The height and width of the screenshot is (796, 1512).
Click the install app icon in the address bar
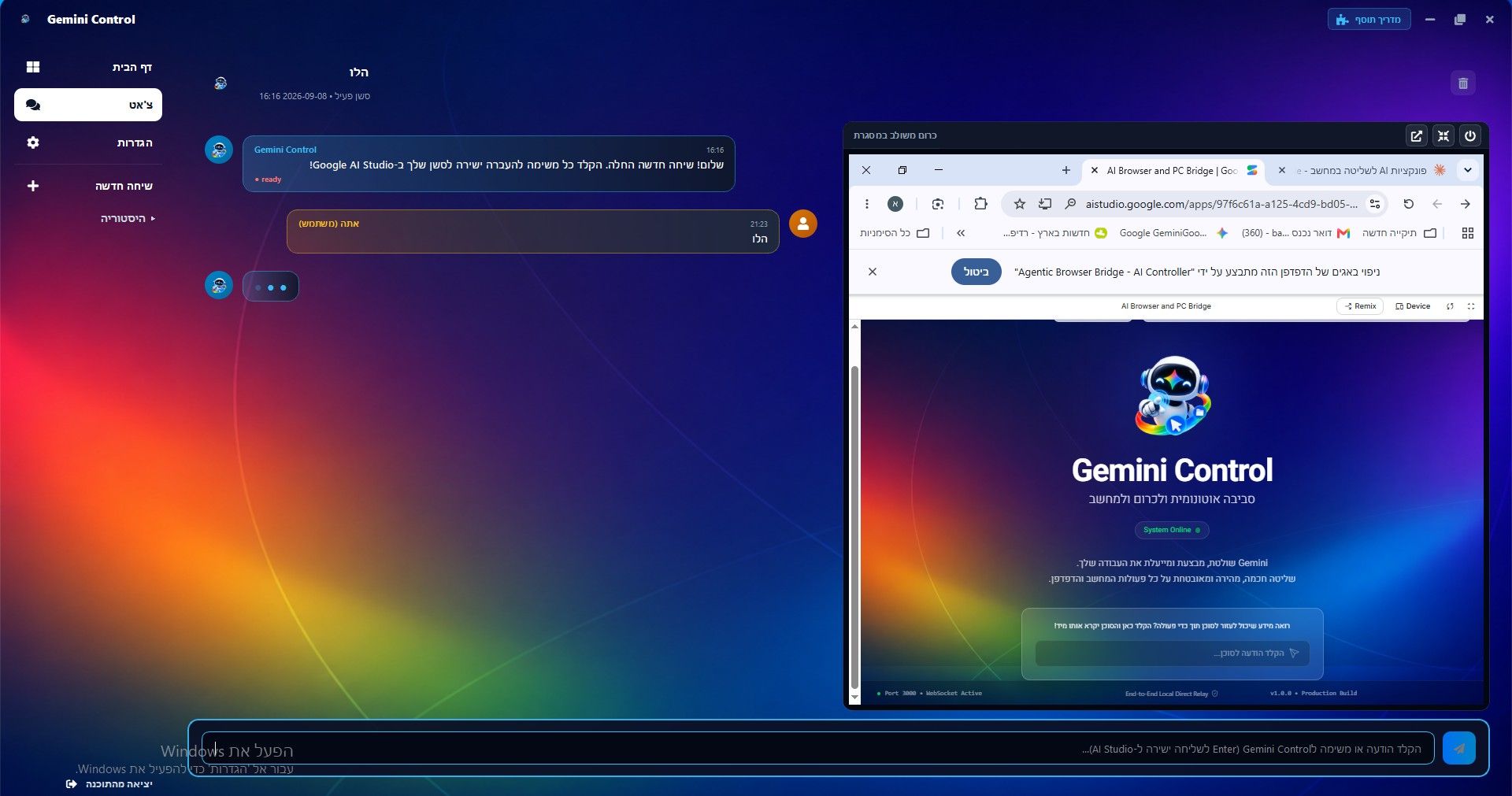[x=1045, y=204]
